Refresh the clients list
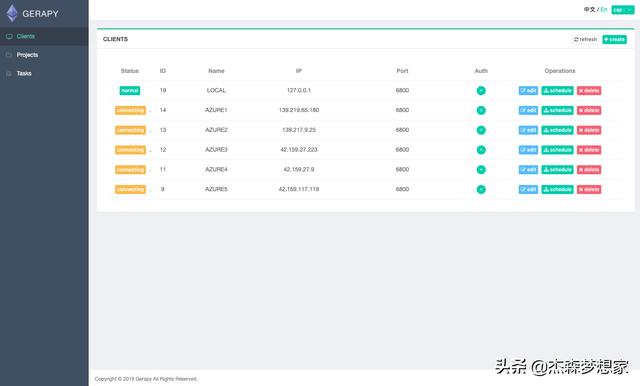 click(585, 39)
